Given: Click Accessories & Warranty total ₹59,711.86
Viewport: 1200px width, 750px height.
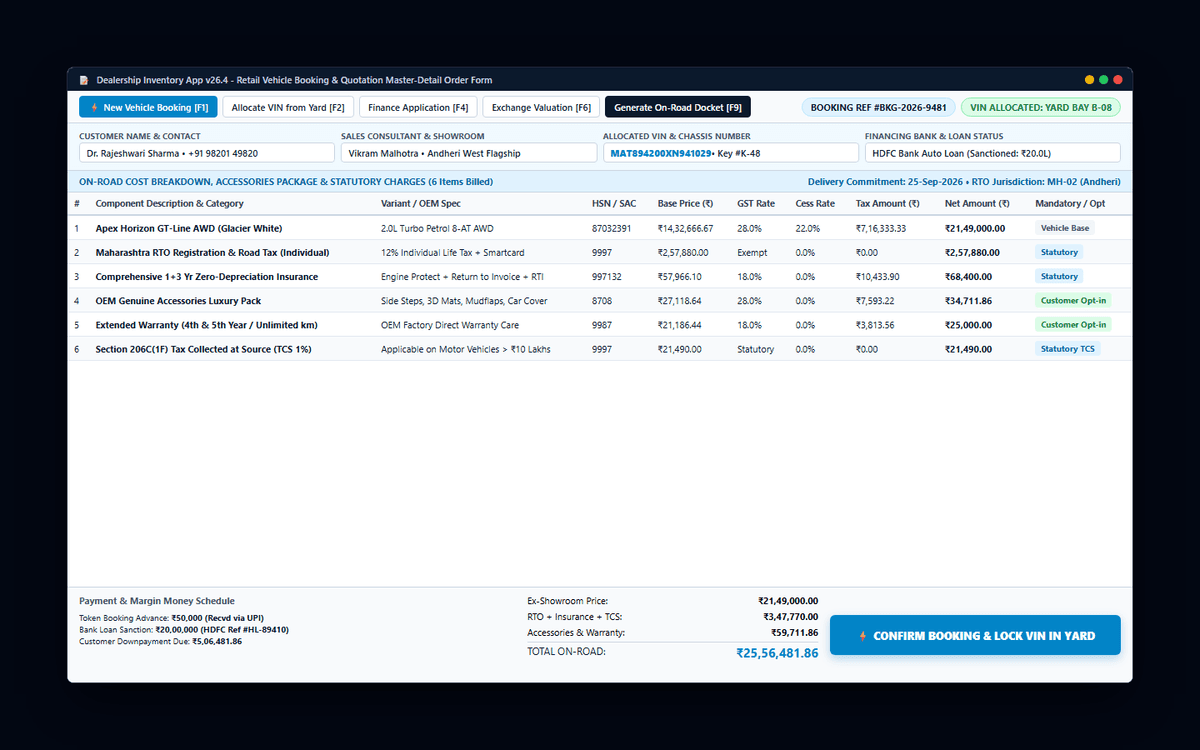Looking at the screenshot, I should tap(794, 633).
